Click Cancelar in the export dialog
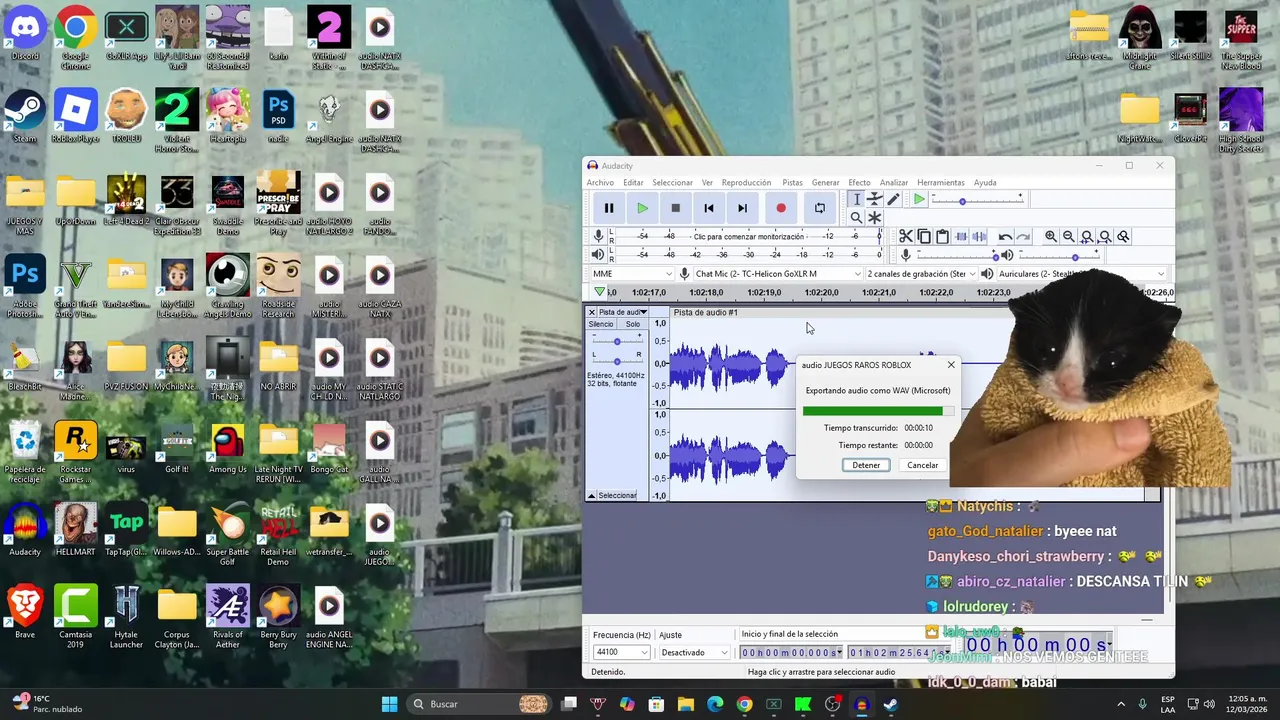This screenshot has height=720, width=1280. [922, 465]
